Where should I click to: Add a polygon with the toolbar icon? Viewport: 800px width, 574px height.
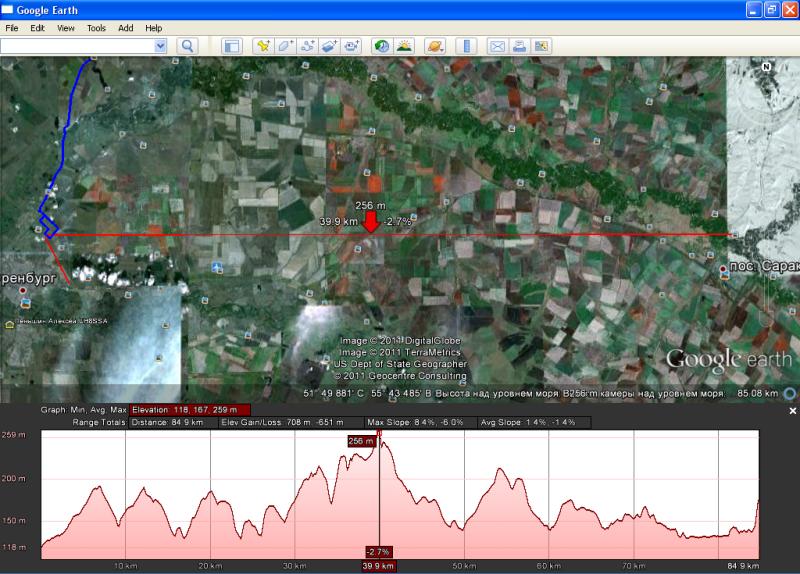pyautogui.click(x=285, y=46)
